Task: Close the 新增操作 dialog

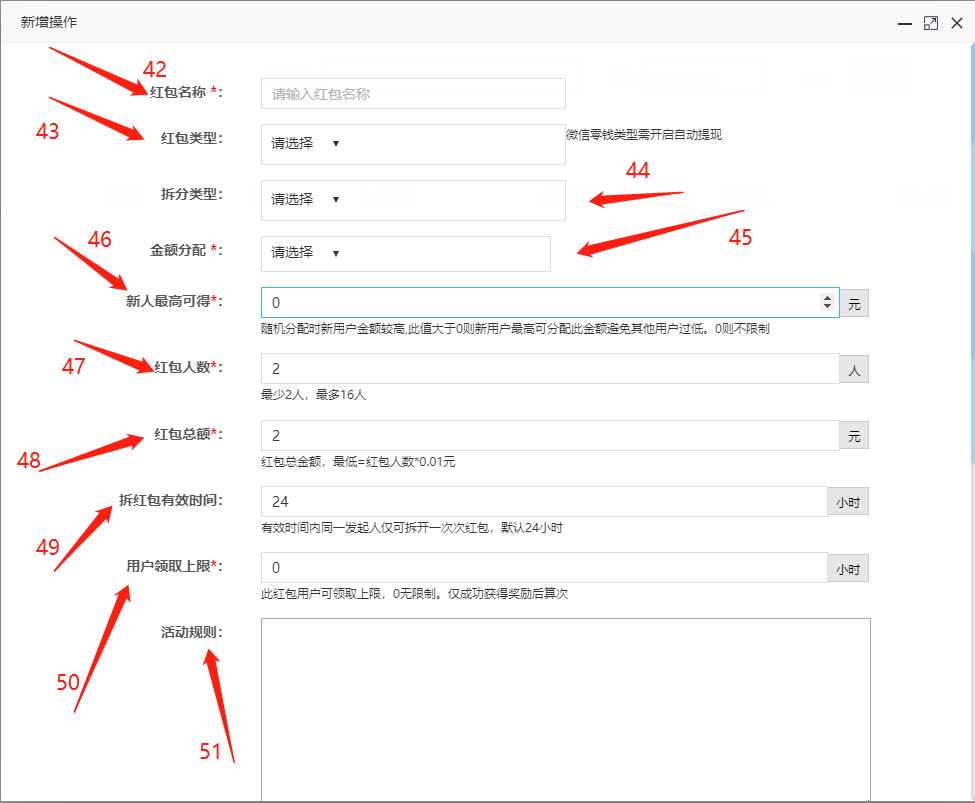Action: (x=957, y=23)
